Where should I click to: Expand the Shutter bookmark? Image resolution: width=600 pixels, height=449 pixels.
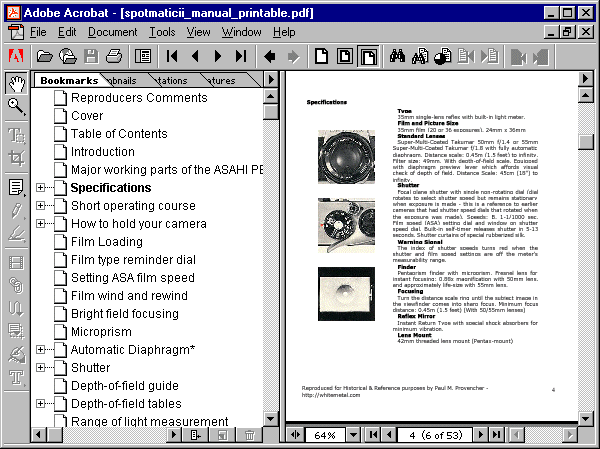40,367
